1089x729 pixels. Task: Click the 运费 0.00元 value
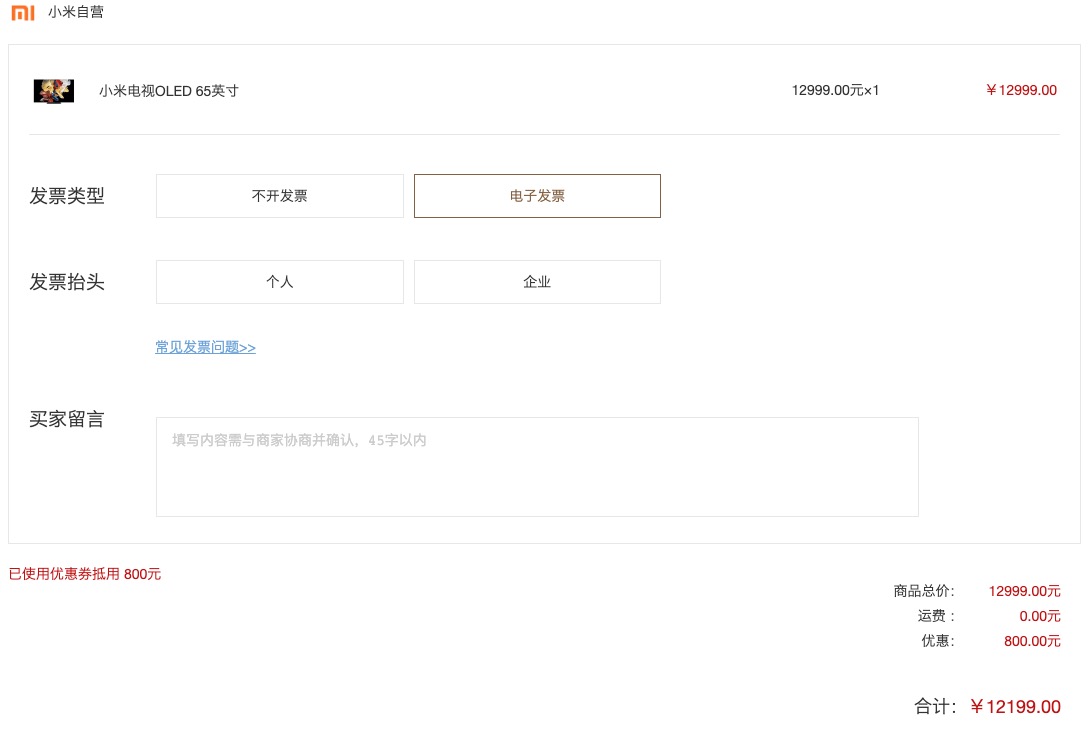coord(1040,616)
